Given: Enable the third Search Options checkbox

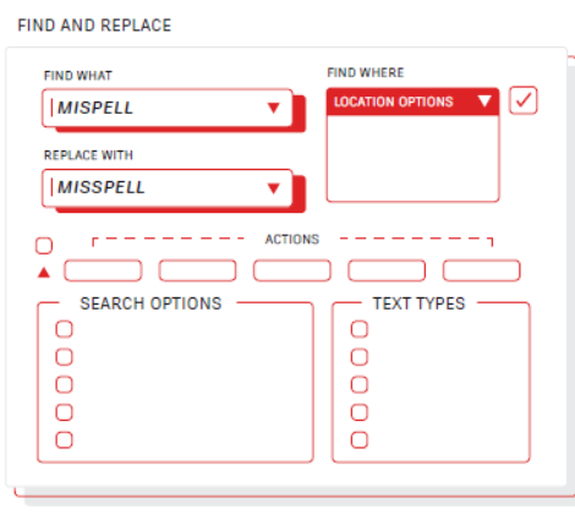Looking at the screenshot, I should click(64, 385).
